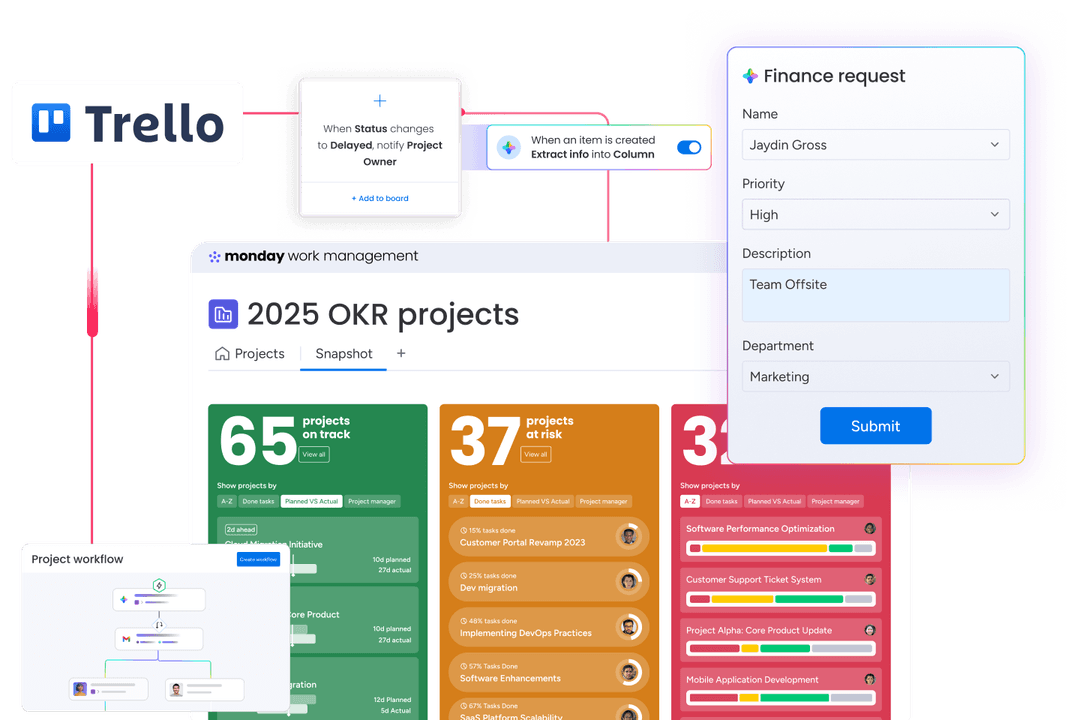The image size is (1080, 720).
Task: Toggle off the item-created automation switch
Action: tap(689, 147)
